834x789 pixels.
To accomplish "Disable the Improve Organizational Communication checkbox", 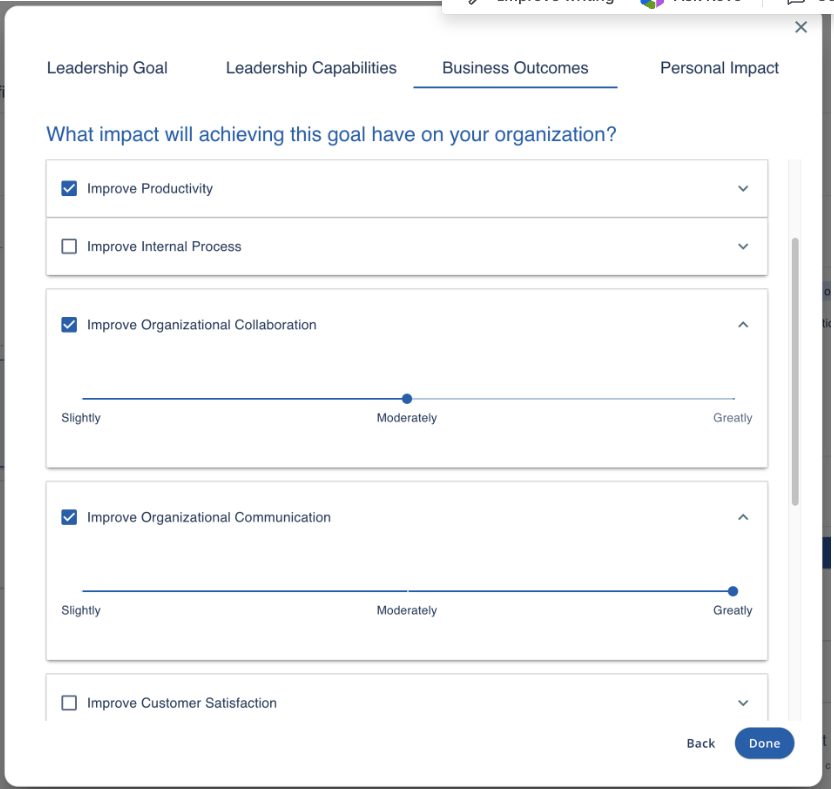I will pos(69,517).
